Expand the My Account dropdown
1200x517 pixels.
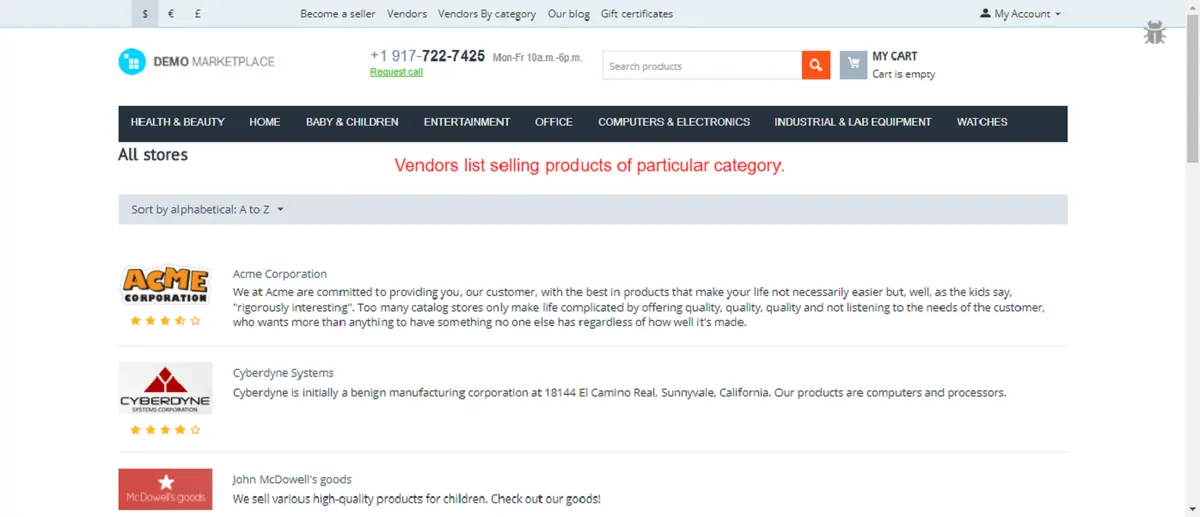click(1020, 14)
